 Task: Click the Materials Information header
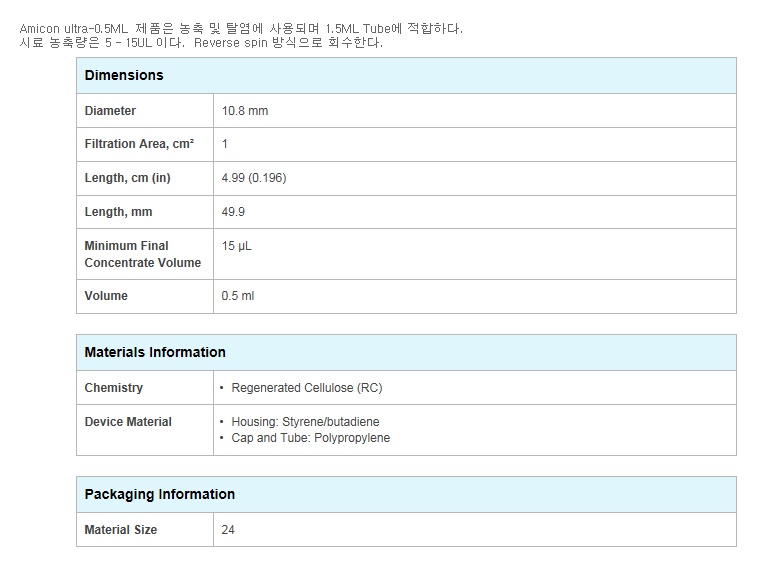[406, 352]
